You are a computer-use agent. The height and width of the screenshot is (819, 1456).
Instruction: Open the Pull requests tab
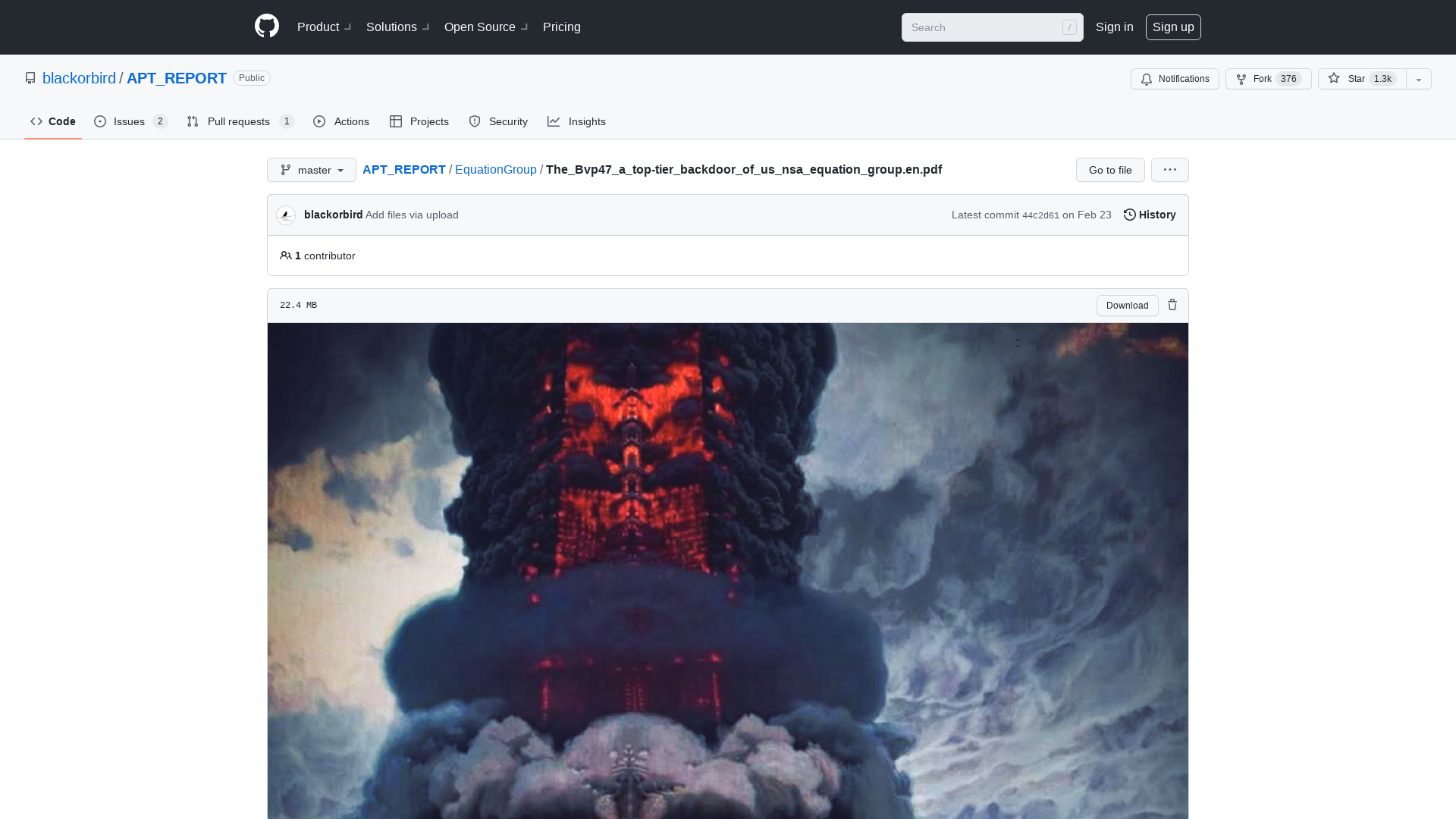pyautogui.click(x=240, y=121)
